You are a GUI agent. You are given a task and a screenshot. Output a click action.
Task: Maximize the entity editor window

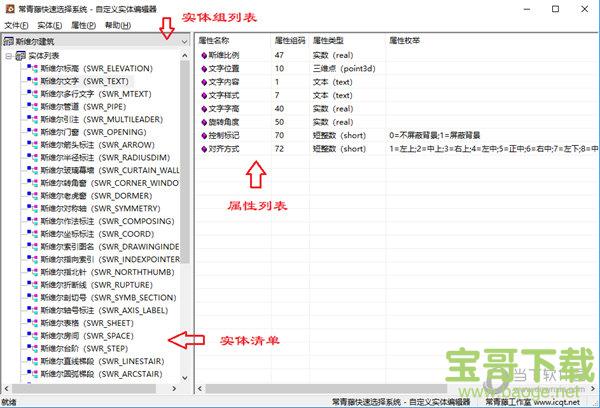click(x=556, y=9)
